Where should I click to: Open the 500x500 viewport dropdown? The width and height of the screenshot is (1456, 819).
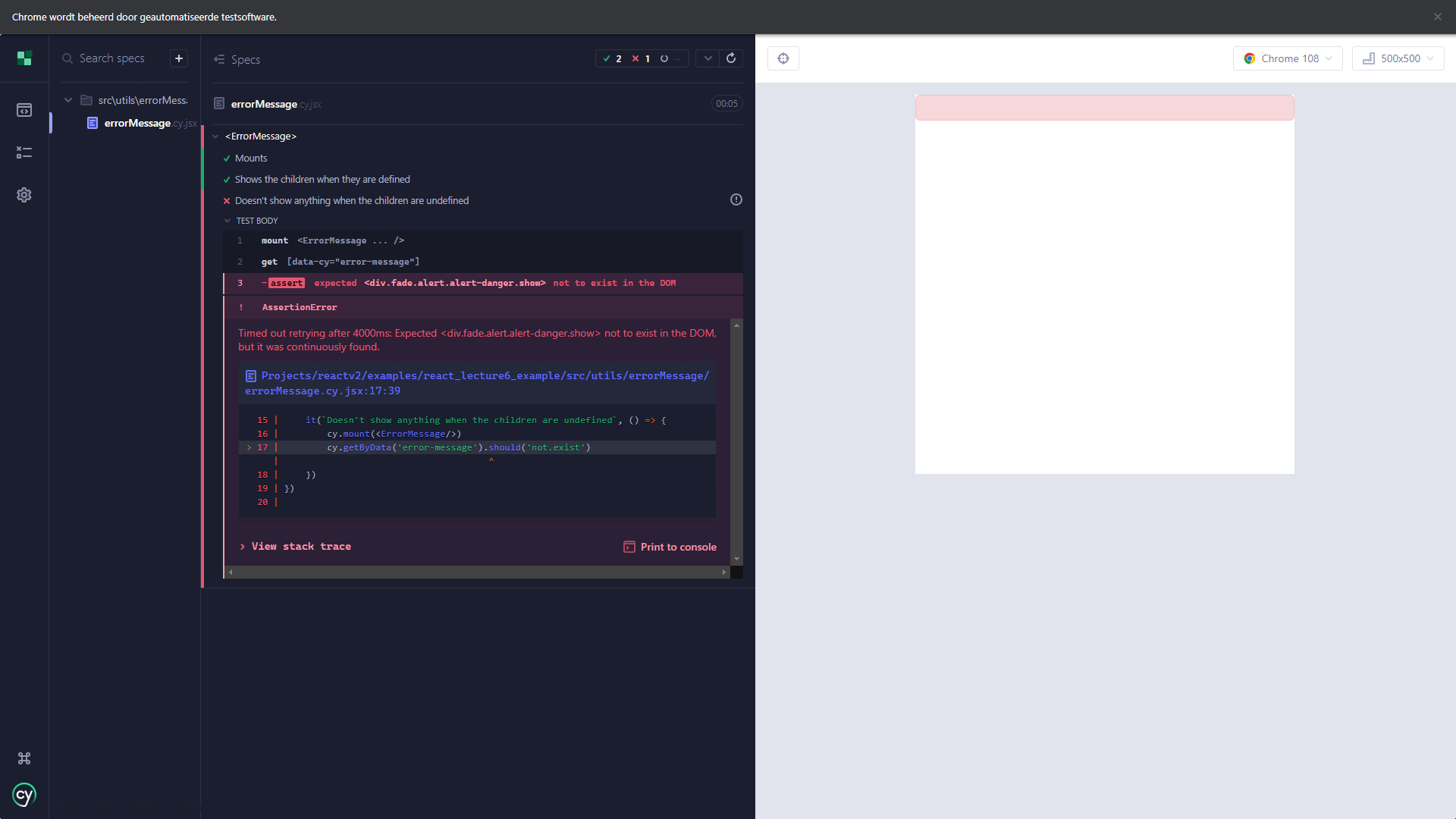point(1398,58)
